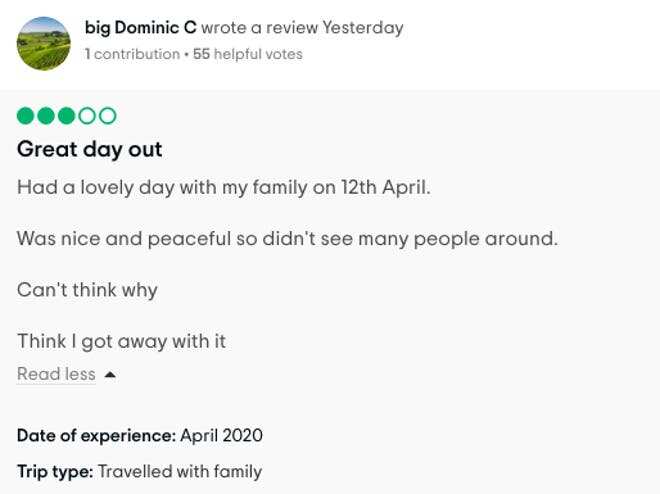
Task: Open the big Dominic C username link
Action: point(140,28)
